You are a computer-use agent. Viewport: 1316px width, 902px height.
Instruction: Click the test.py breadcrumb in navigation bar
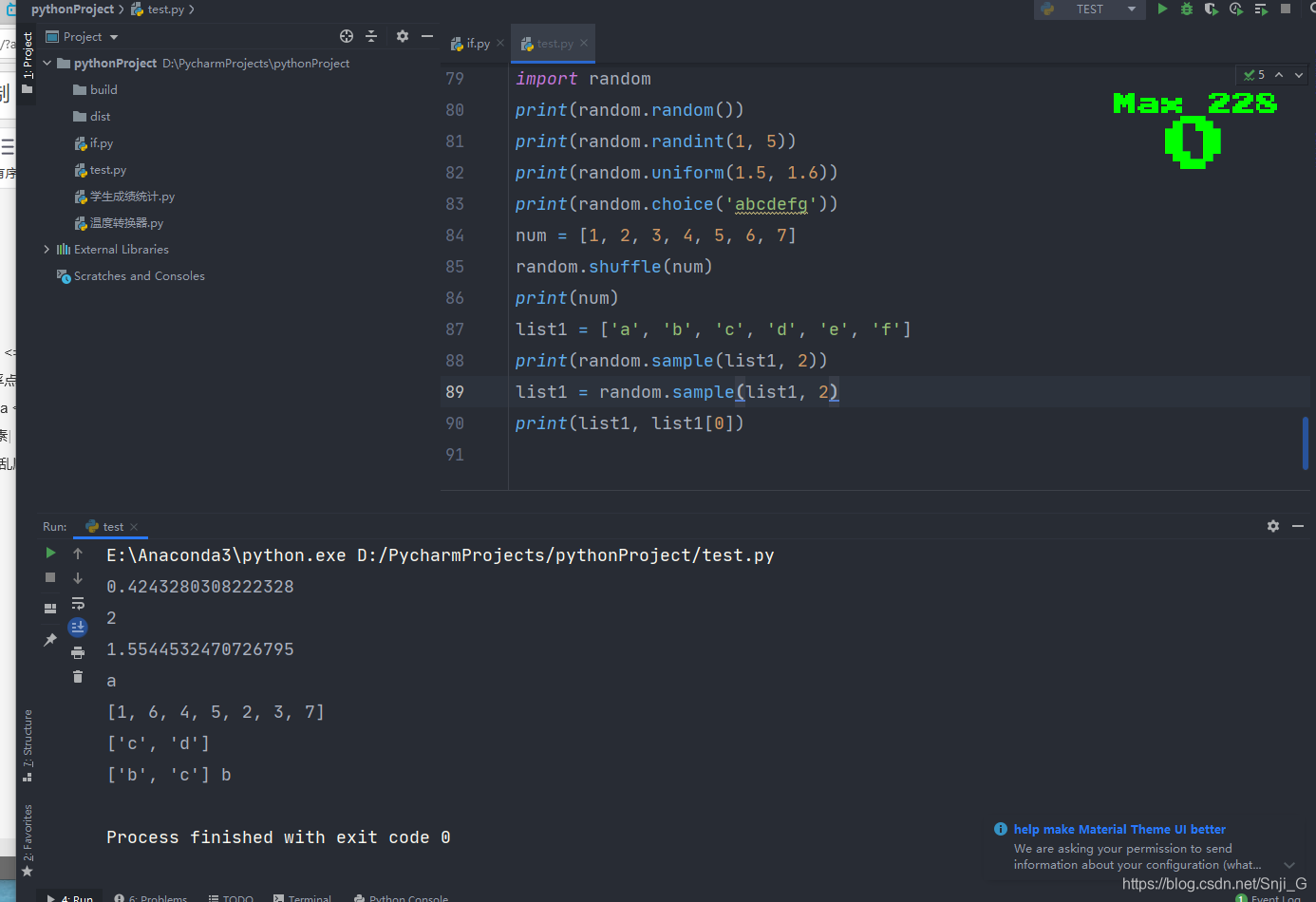point(158,9)
